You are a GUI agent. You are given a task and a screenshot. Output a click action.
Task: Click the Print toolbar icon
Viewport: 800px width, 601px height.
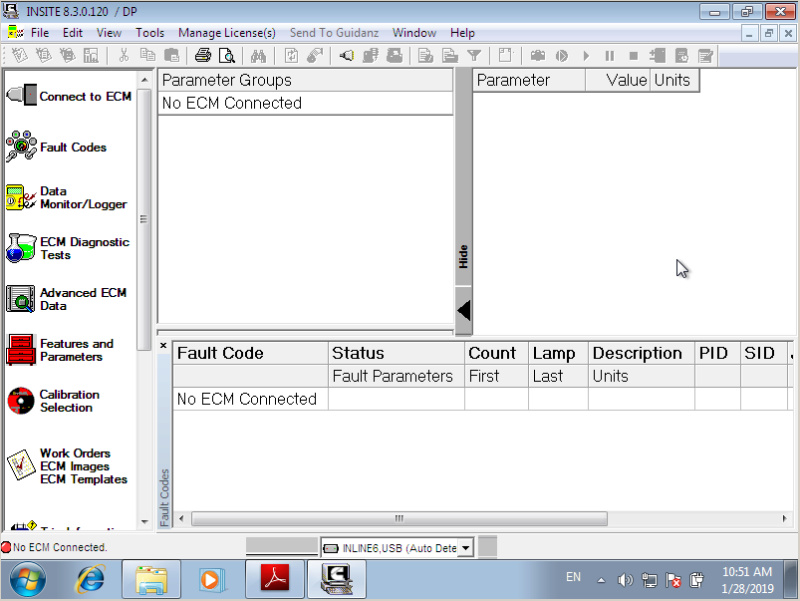[x=203, y=55]
